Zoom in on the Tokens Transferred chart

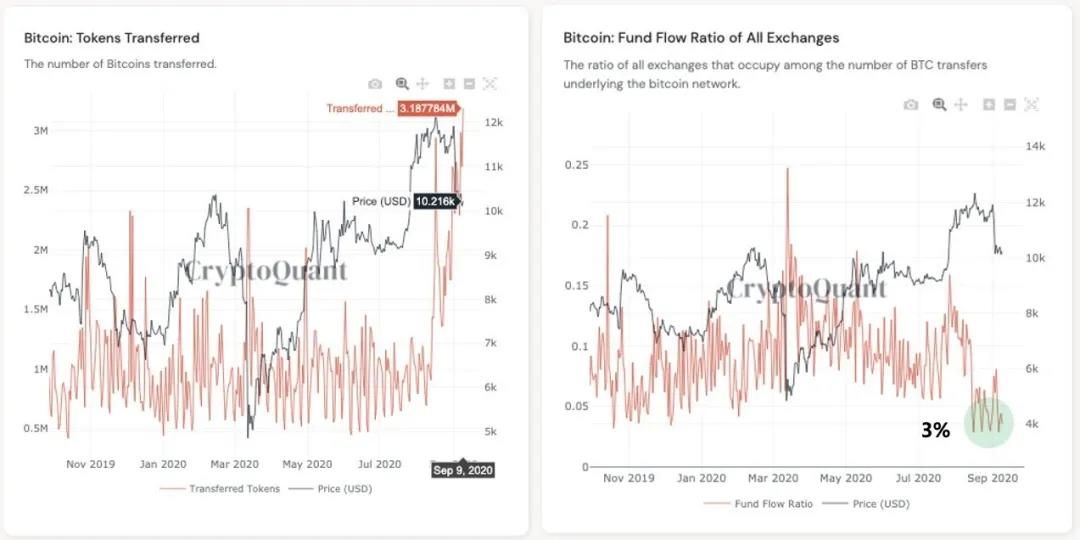pos(450,84)
